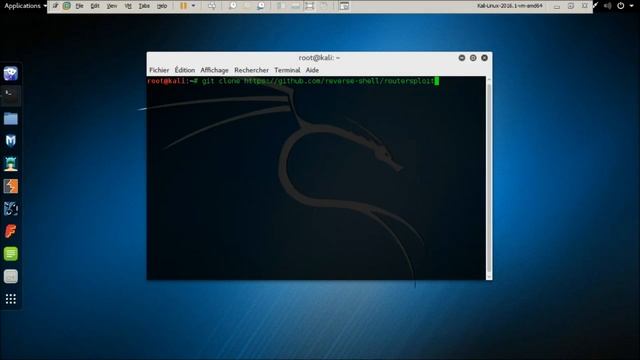The height and width of the screenshot is (360, 640).
Task: Open terminal Affichage menu
Action: [x=214, y=70]
